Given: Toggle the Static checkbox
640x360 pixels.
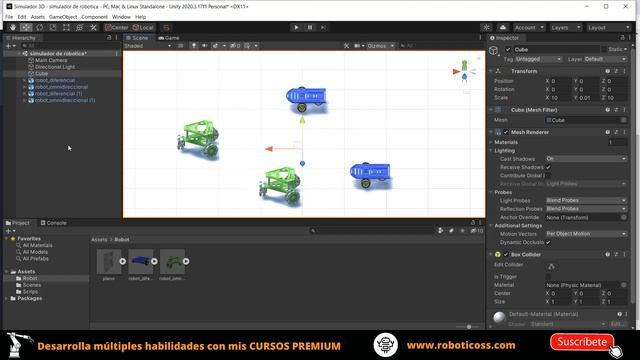Looking at the screenshot, I should point(604,49).
